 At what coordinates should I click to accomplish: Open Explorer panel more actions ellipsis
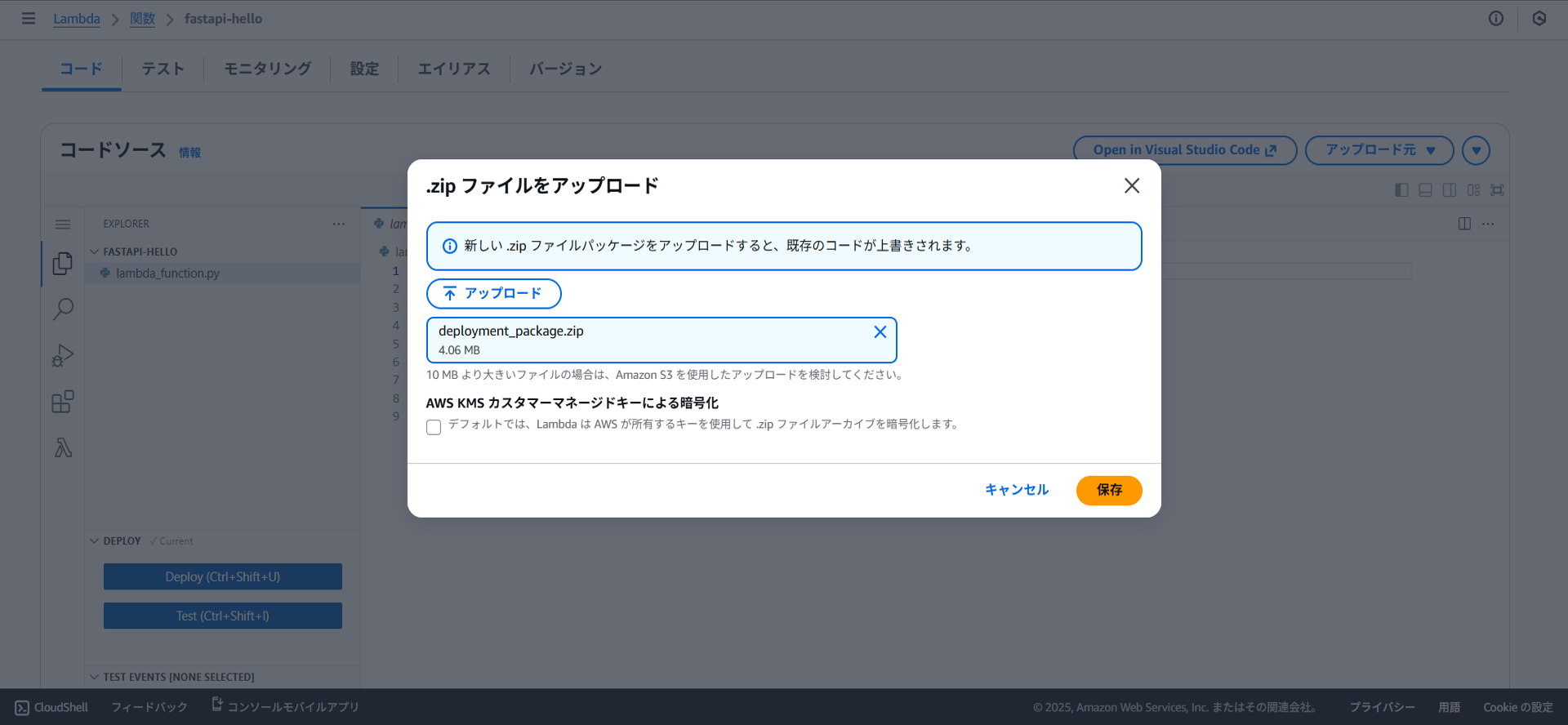[339, 224]
